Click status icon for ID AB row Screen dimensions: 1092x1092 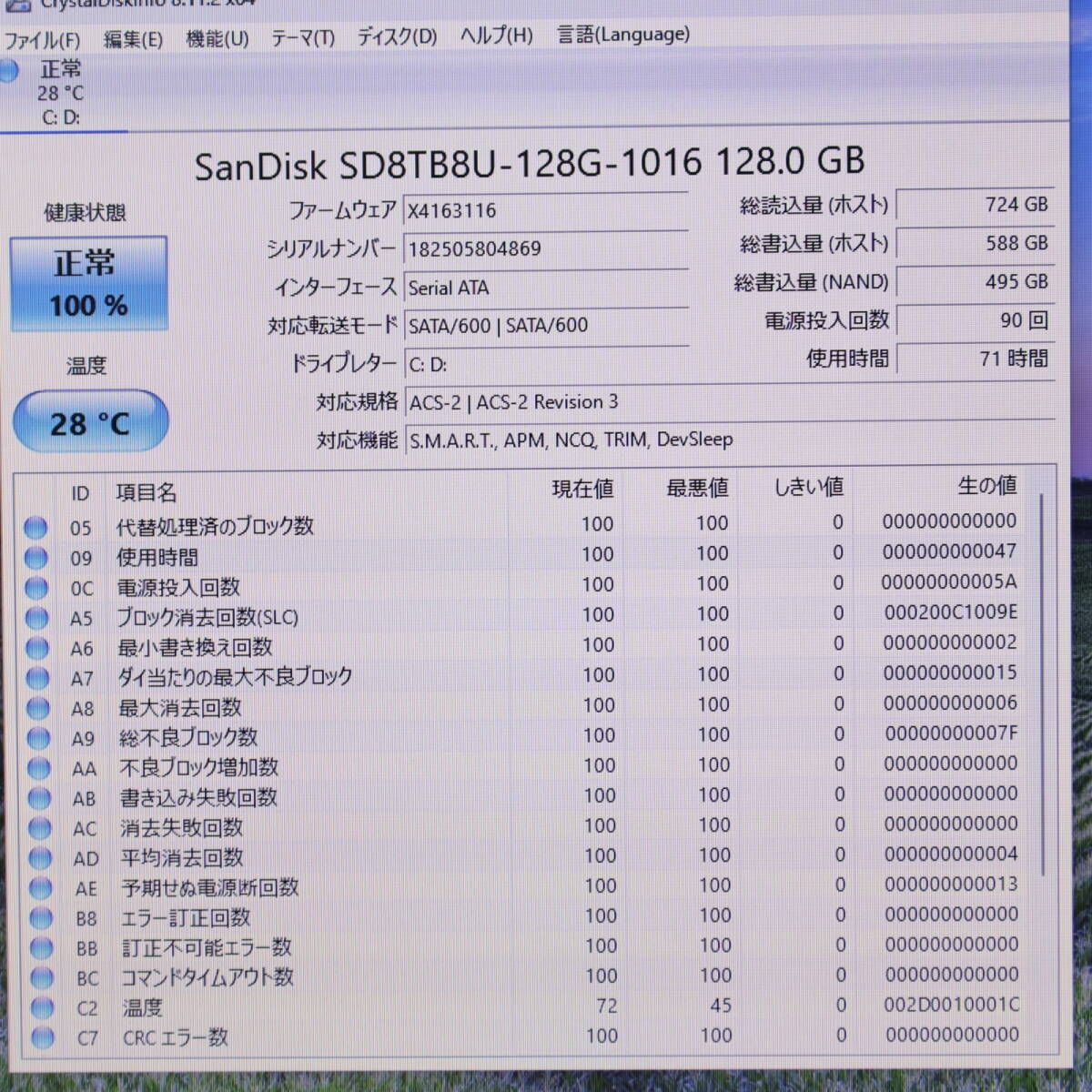(x=39, y=798)
